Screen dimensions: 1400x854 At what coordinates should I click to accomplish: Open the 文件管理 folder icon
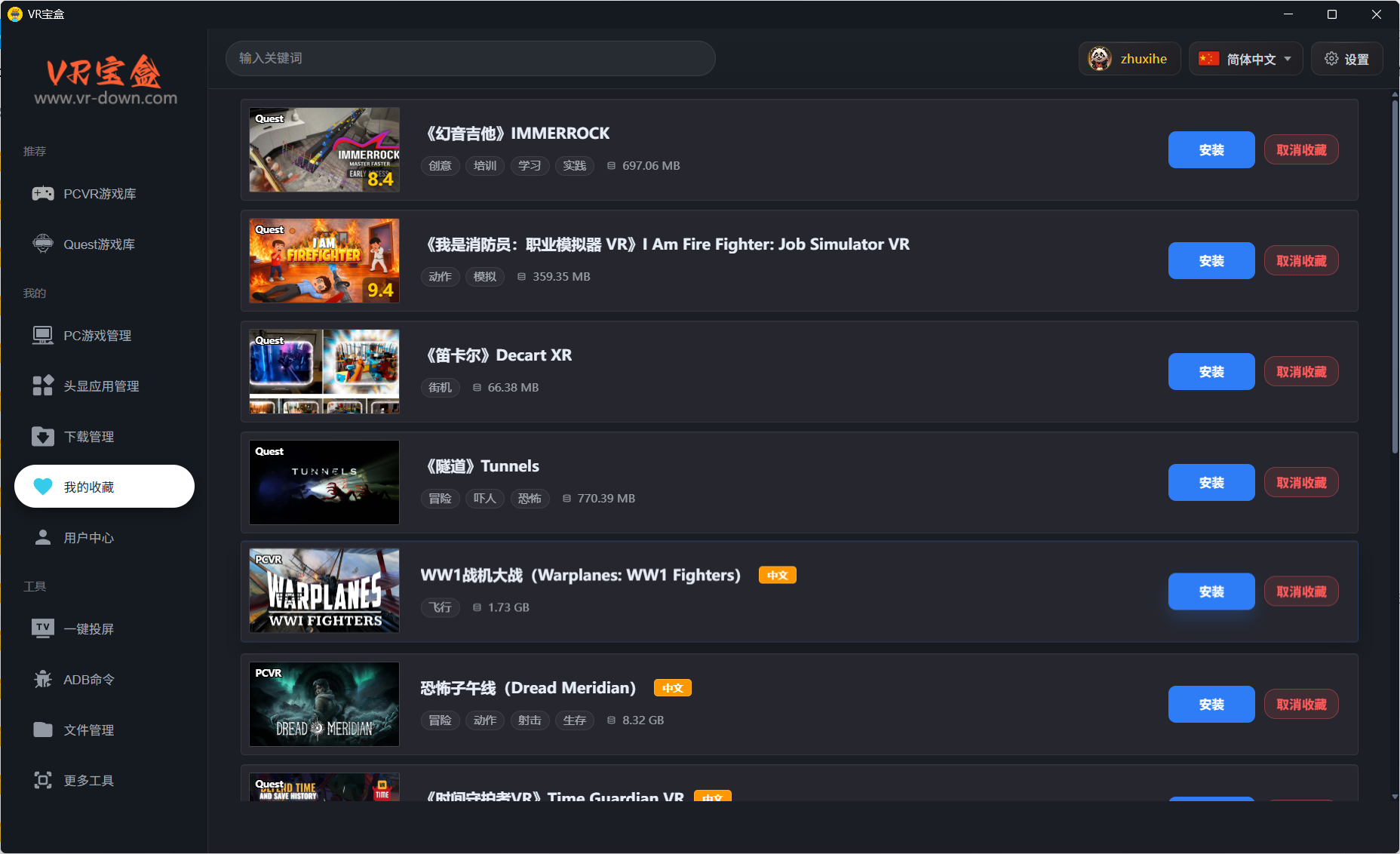coord(43,729)
